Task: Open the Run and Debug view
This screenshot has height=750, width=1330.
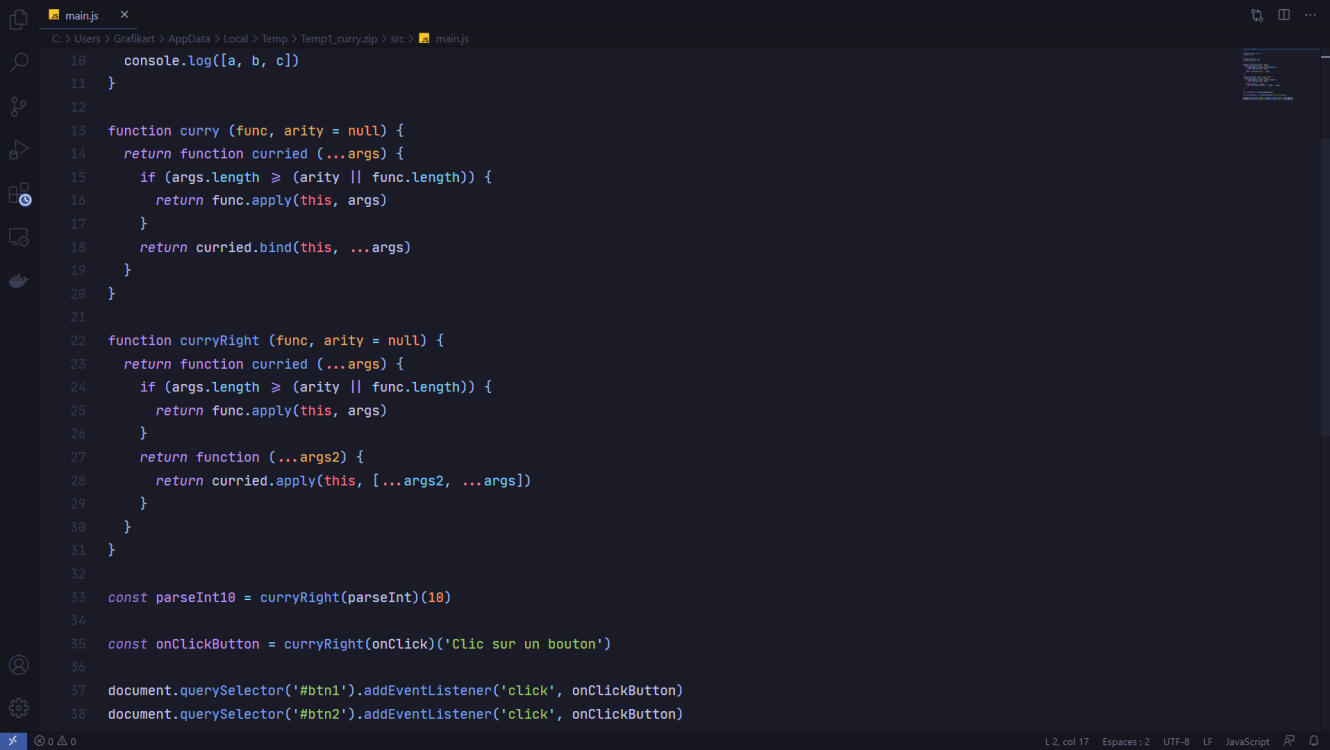Action: pos(18,150)
